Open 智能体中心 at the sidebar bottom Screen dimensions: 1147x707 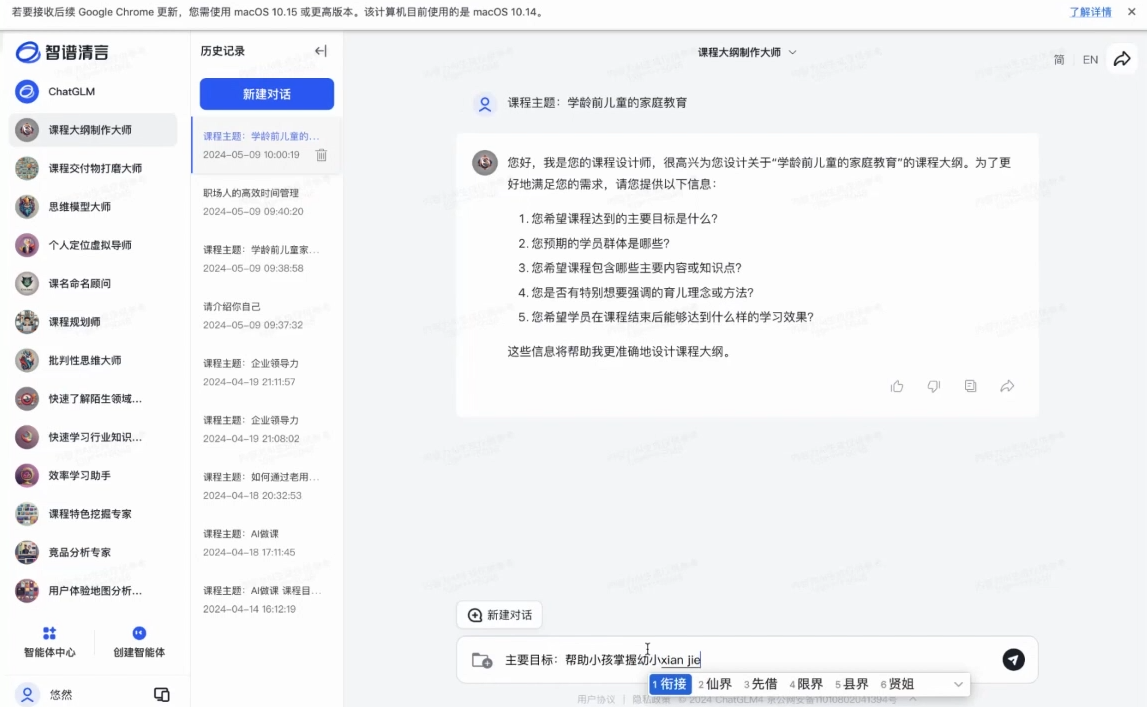pyautogui.click(x=49, y=642)
